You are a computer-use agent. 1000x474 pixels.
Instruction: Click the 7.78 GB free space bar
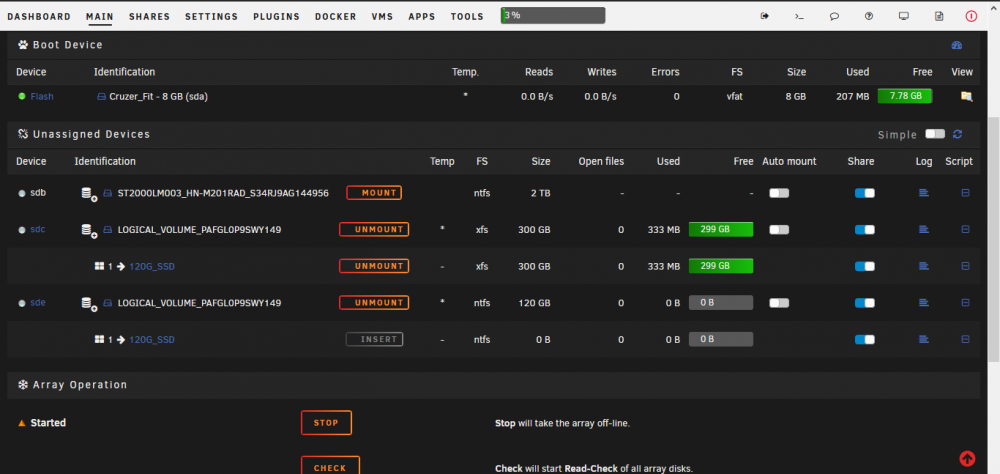905,96
